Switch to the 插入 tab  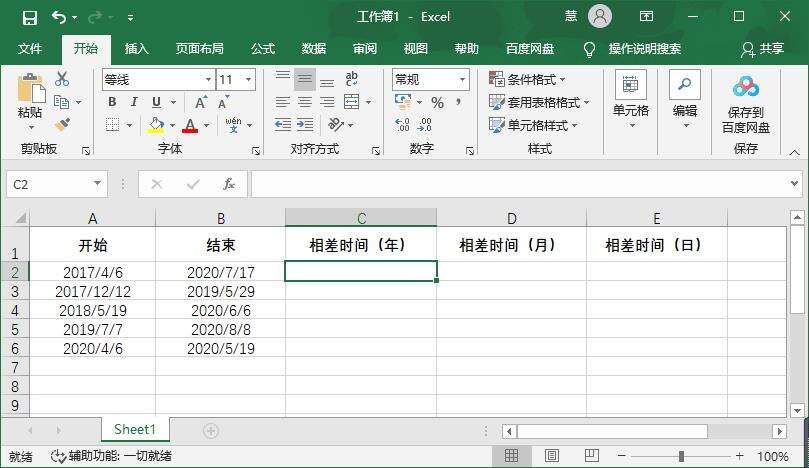(137, 49)
